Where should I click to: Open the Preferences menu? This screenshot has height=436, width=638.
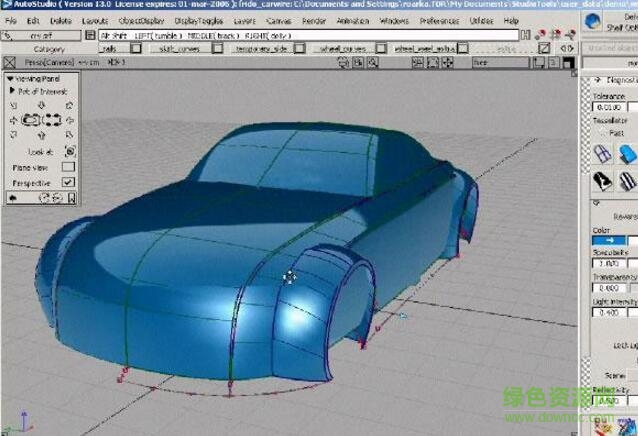439,21
